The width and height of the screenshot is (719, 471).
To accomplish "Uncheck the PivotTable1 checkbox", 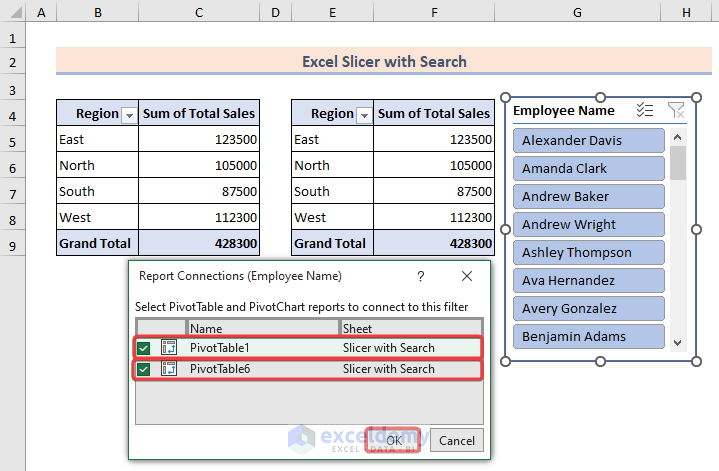I will (145, 348).
